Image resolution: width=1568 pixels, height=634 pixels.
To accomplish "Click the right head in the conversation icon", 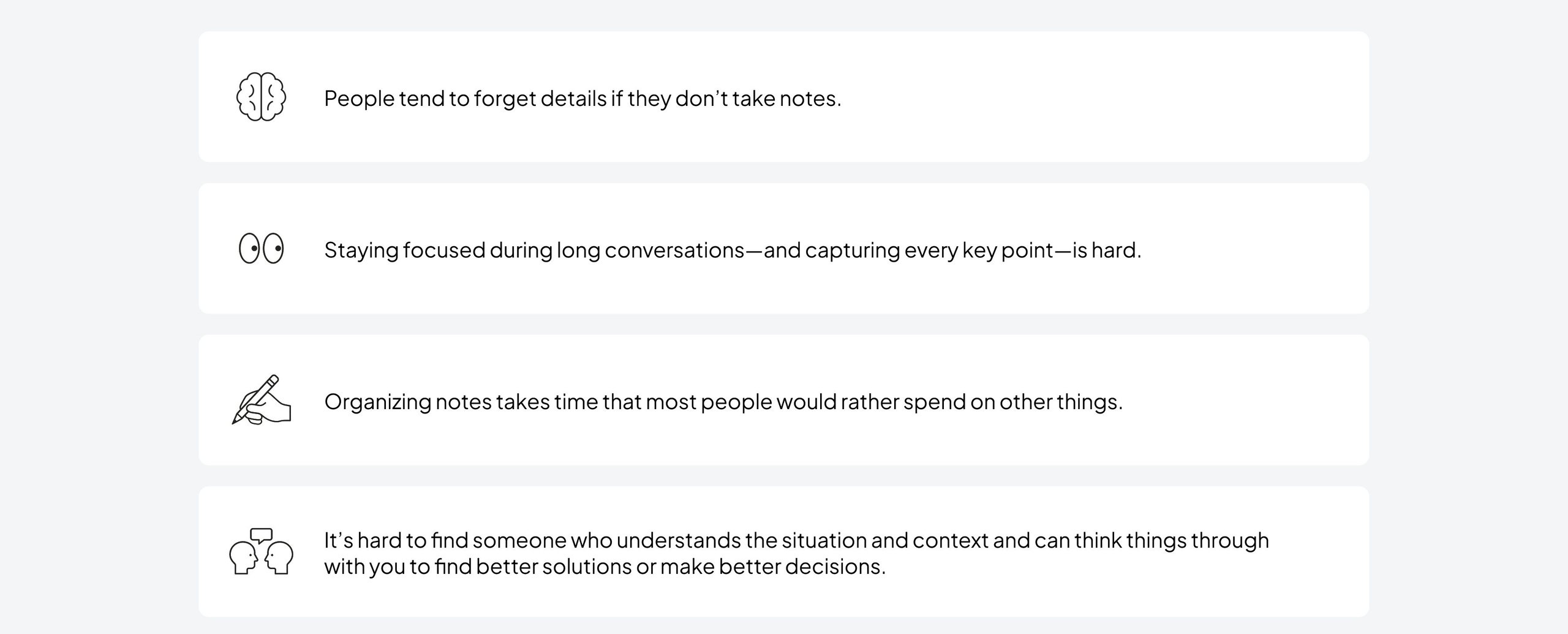I will point(279,558).
